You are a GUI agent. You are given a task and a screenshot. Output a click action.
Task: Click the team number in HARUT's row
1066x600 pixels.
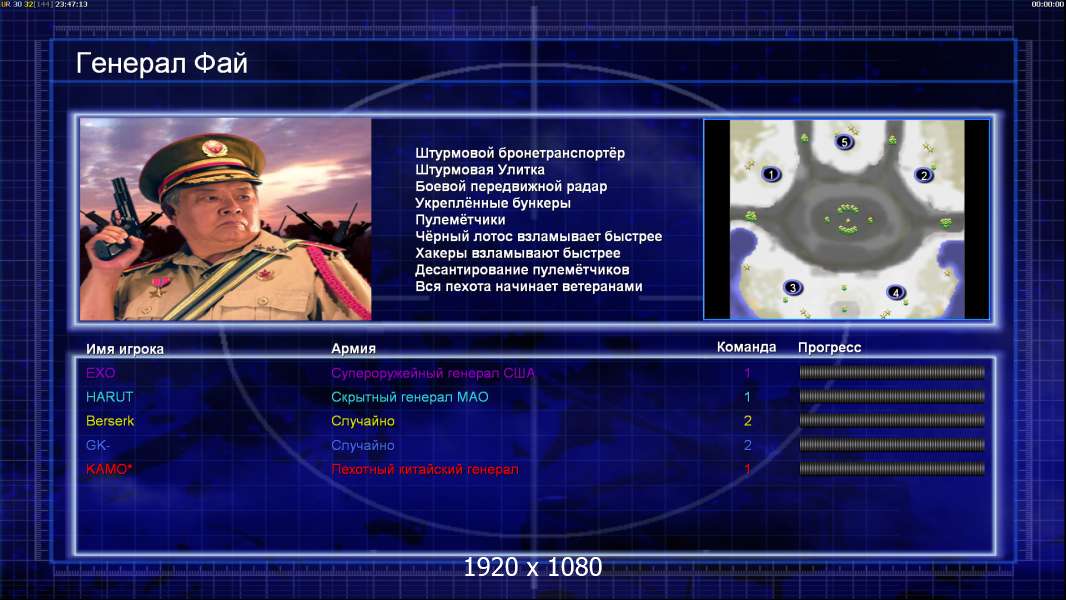pos(747,397)
